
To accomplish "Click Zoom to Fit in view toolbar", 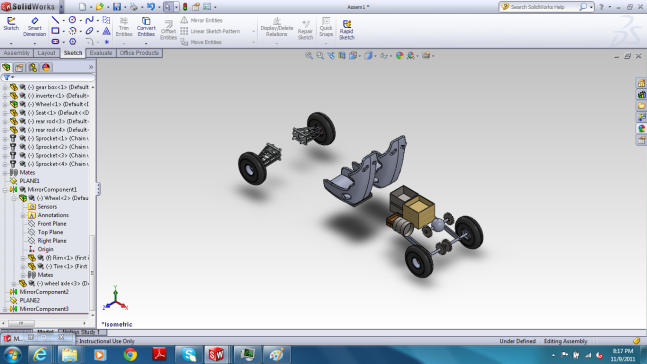I will (309, 55).
